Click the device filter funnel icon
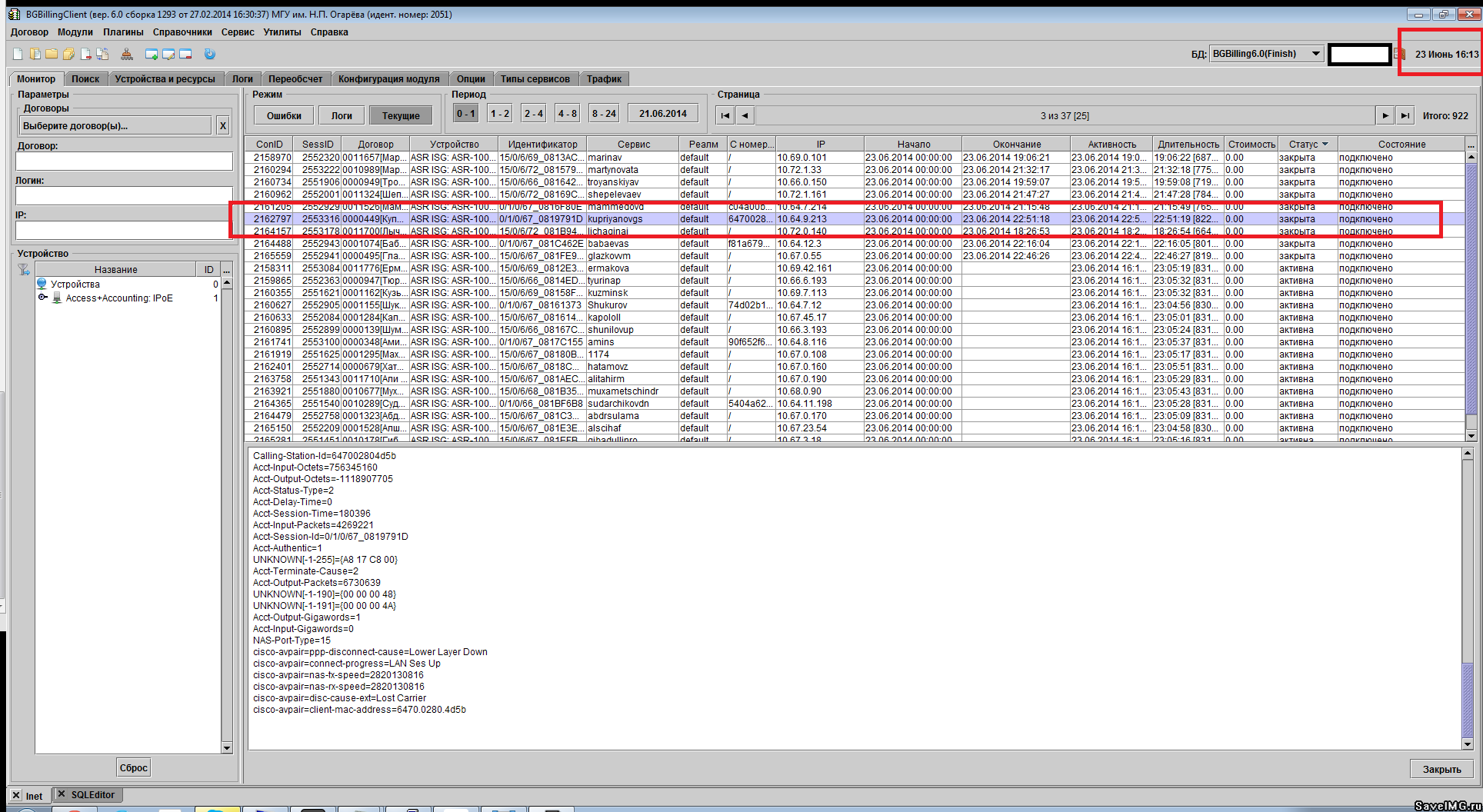The width and height of the screenshot is (1483, 812). (24, 270)
